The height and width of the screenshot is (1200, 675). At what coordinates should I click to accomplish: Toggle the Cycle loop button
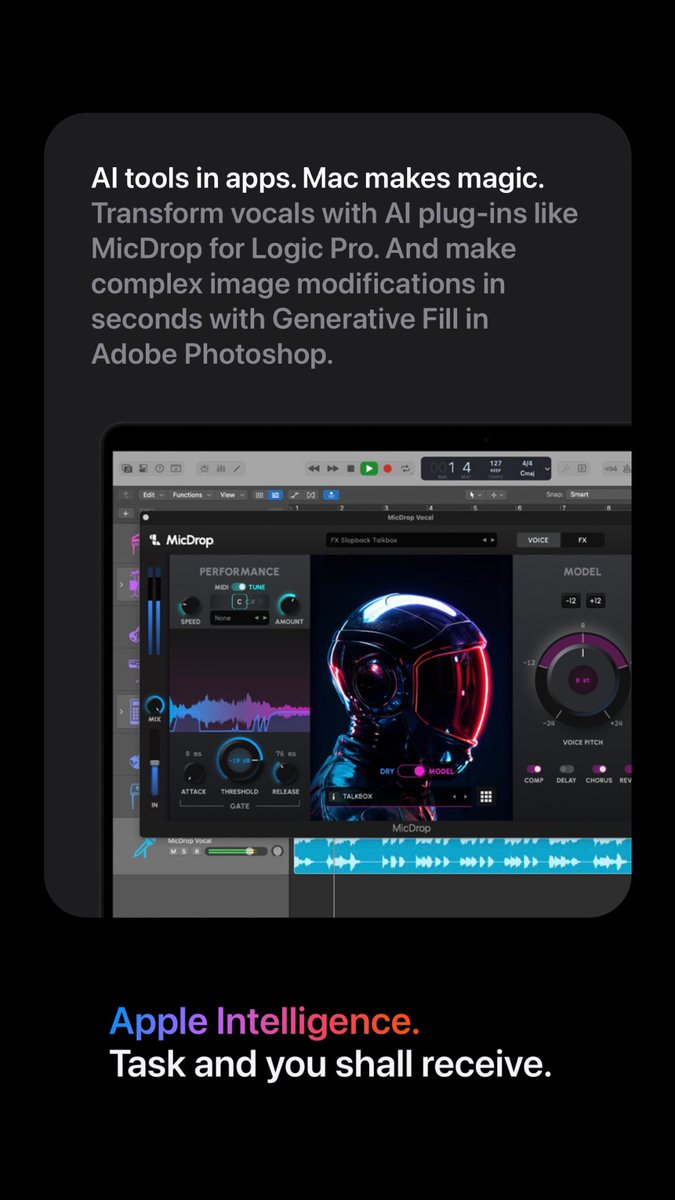click(x=405, y=468)
